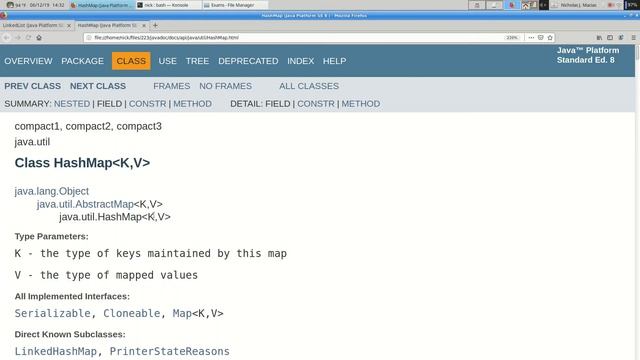The width and height of the screenshot is (640, 360).
Task: Click the 'java.util.HashMap<K,V>' text
Action: [115, 216]
